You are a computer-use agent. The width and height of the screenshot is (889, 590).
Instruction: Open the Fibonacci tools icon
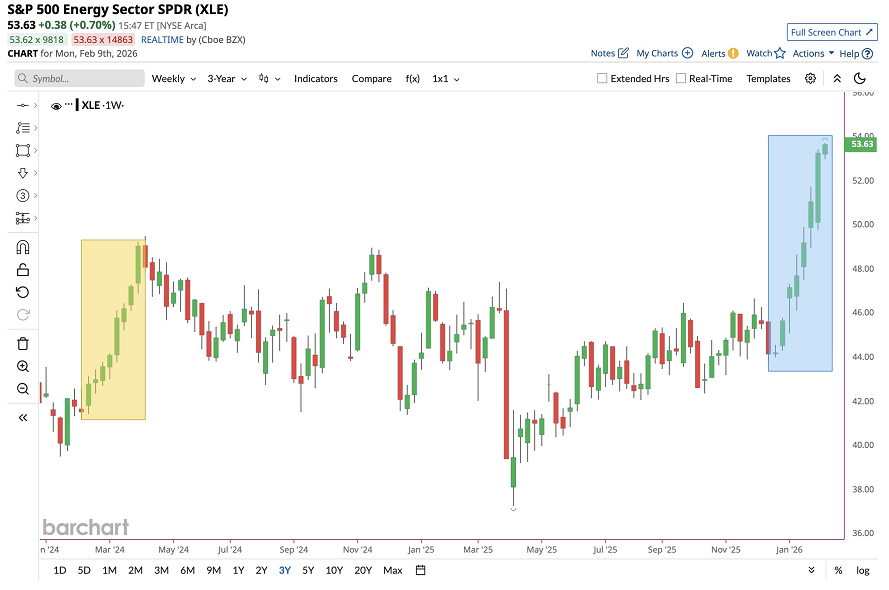point(23,128)
